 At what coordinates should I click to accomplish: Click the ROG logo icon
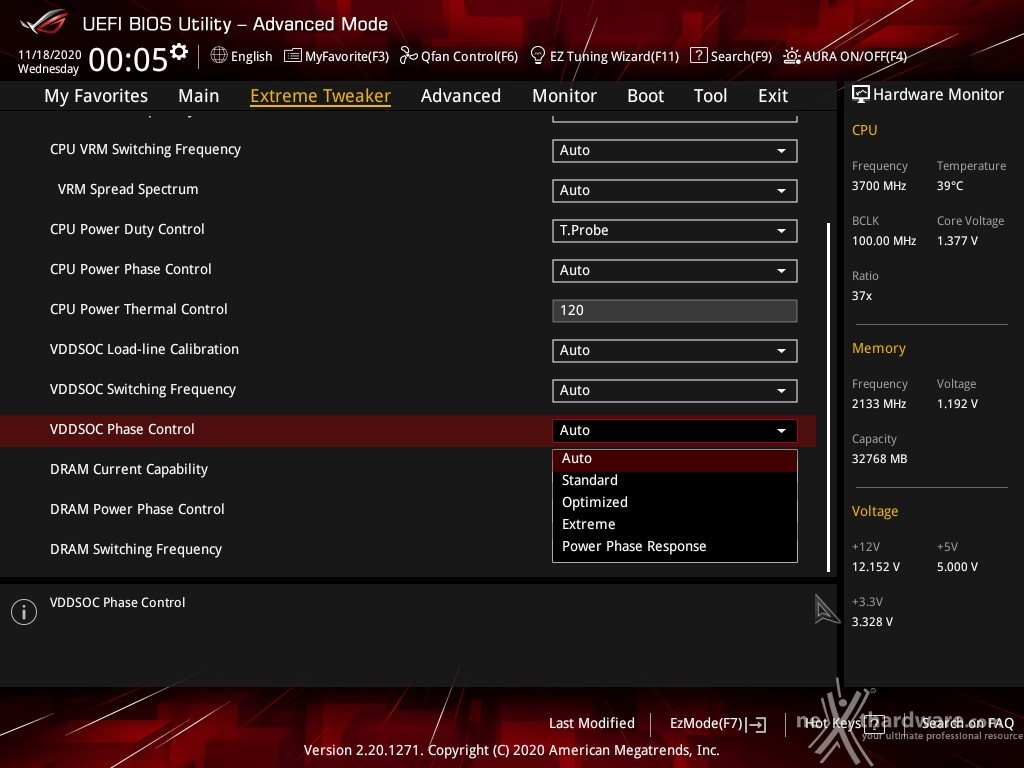pos(44,23)
